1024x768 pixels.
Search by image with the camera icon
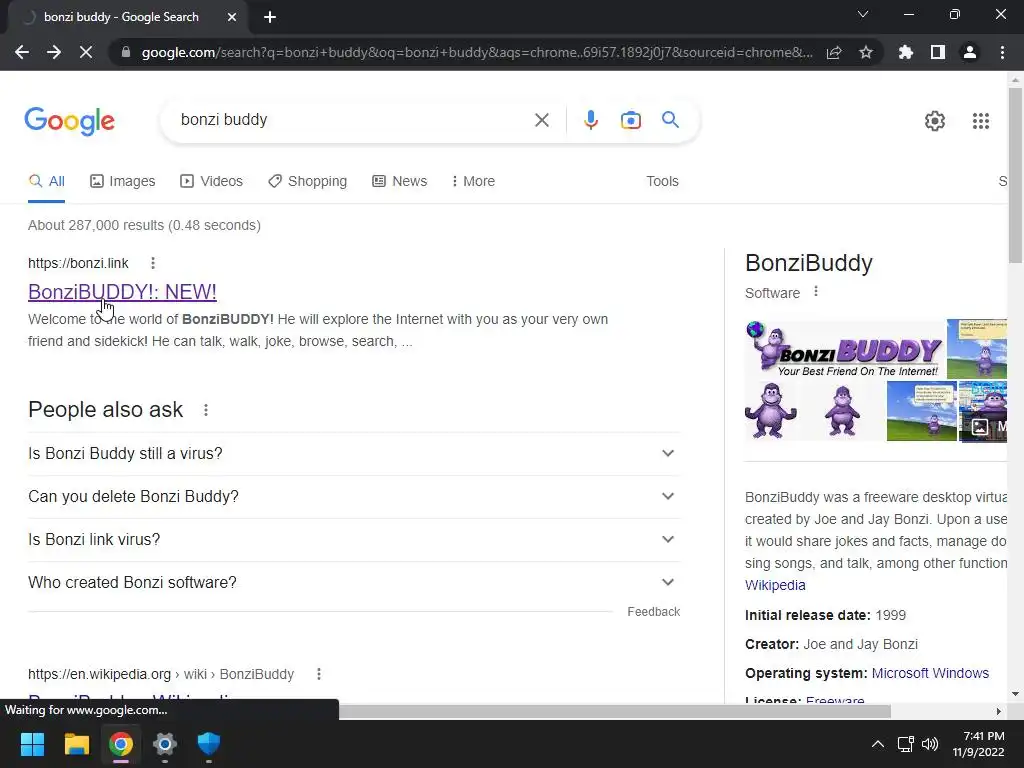point(631,120)
